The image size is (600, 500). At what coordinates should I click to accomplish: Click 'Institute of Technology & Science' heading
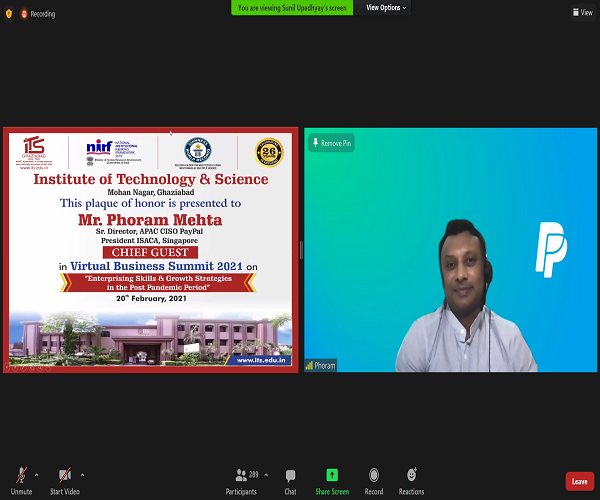151,179
